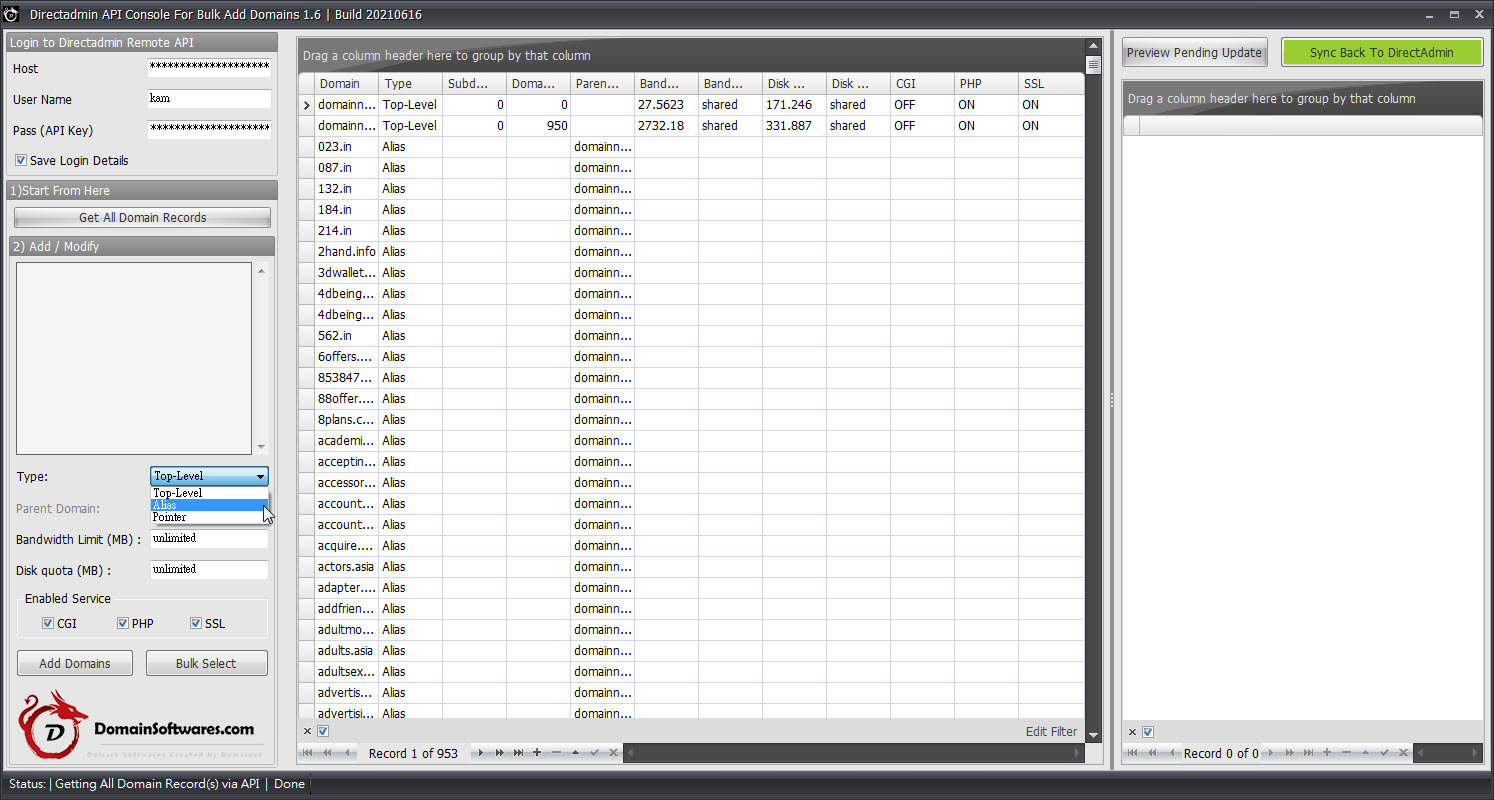Cancel edits using the X navigator icon

[613, 753]
